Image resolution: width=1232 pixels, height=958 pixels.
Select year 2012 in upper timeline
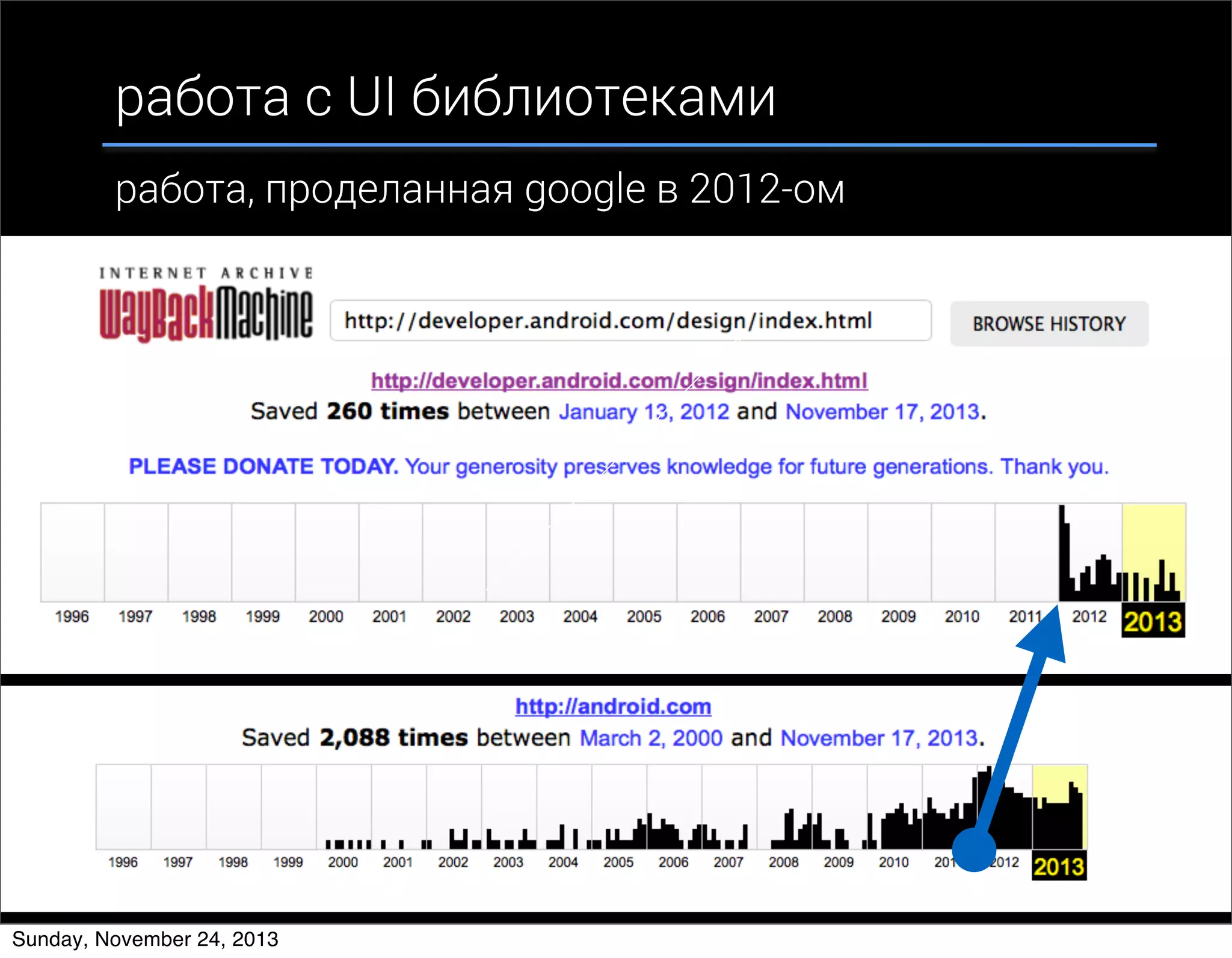point(1089,616)
